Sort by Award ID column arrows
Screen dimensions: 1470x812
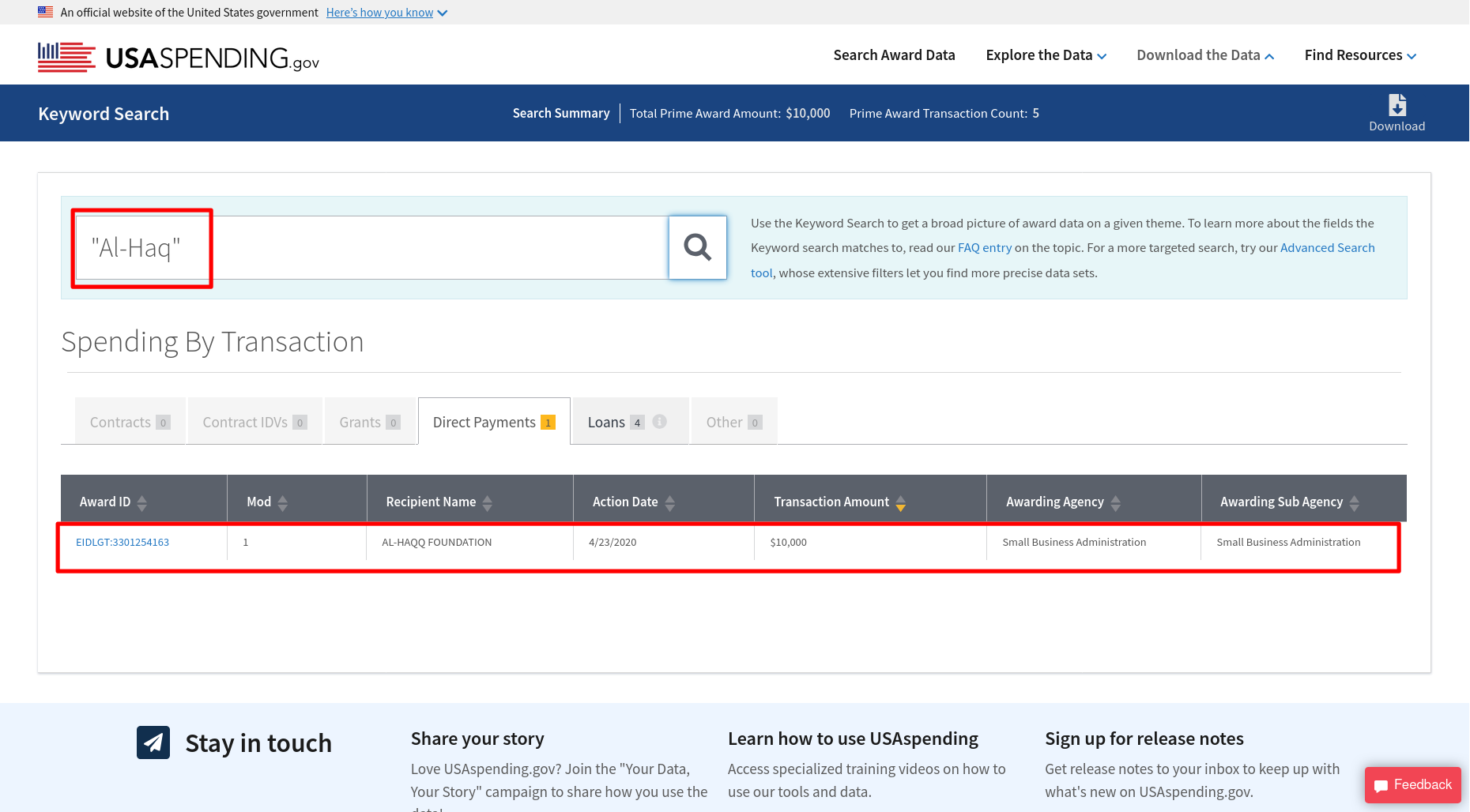tap(142, 502)
